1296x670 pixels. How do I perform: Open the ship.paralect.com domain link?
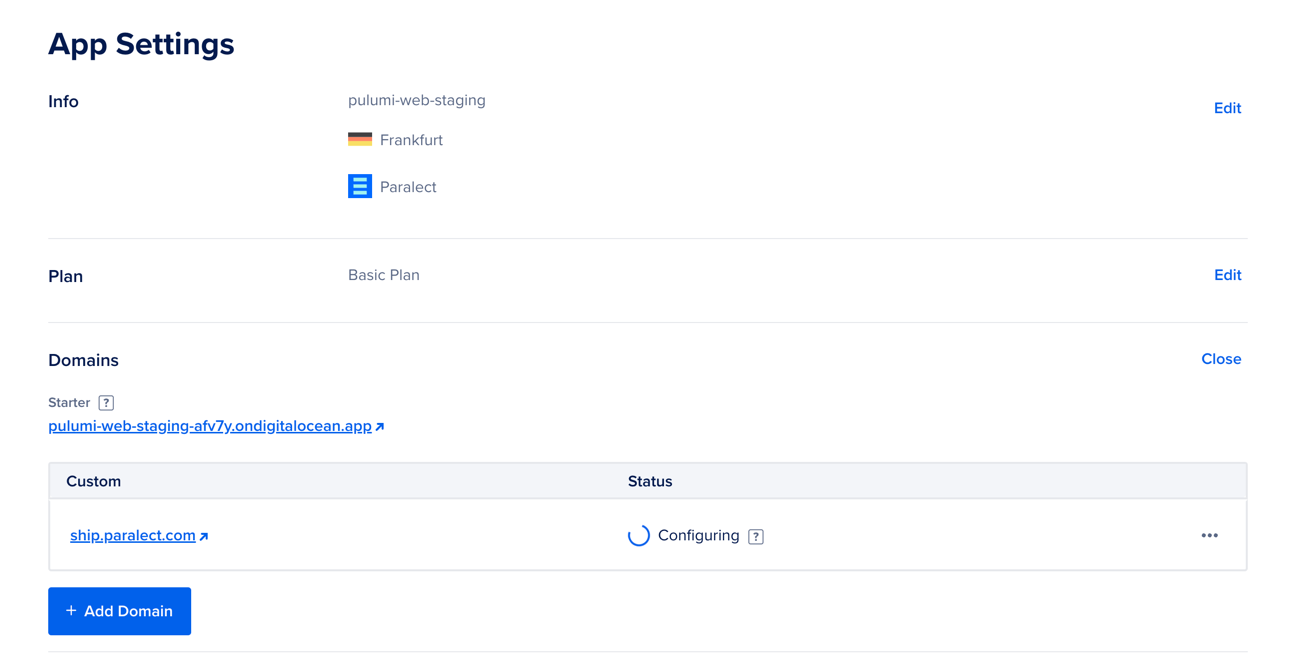131,535
